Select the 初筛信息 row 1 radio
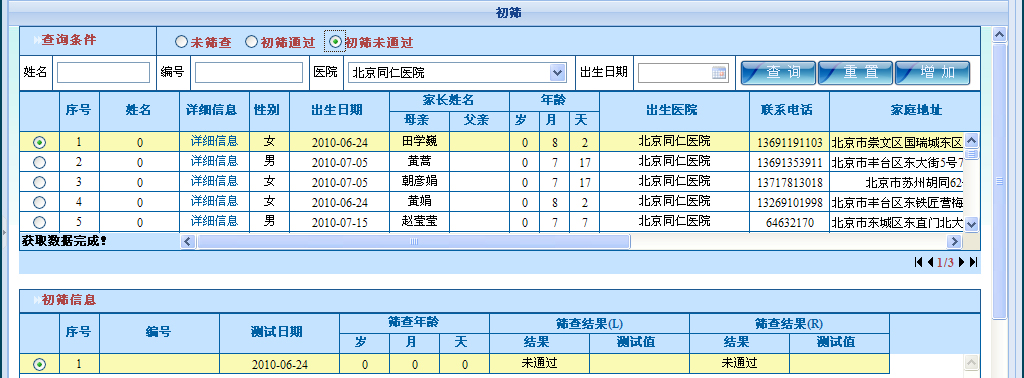 (x=39, y=364)
